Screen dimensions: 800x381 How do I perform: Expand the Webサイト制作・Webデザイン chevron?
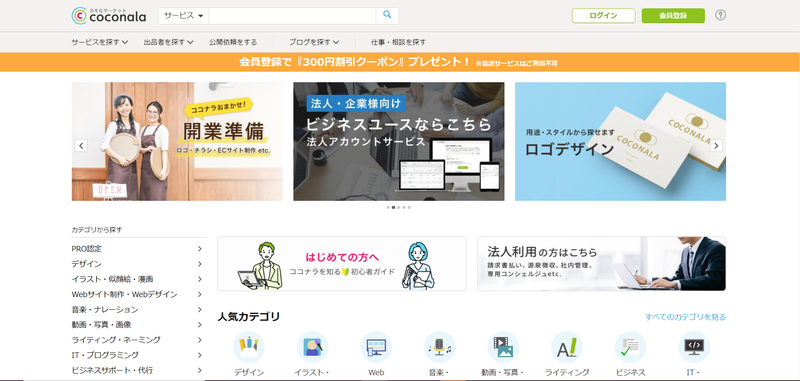point(199,294)
